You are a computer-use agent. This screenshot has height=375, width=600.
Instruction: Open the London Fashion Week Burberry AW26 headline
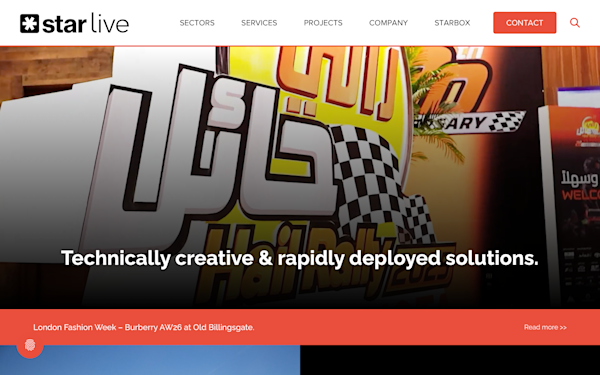pos(143,327)
